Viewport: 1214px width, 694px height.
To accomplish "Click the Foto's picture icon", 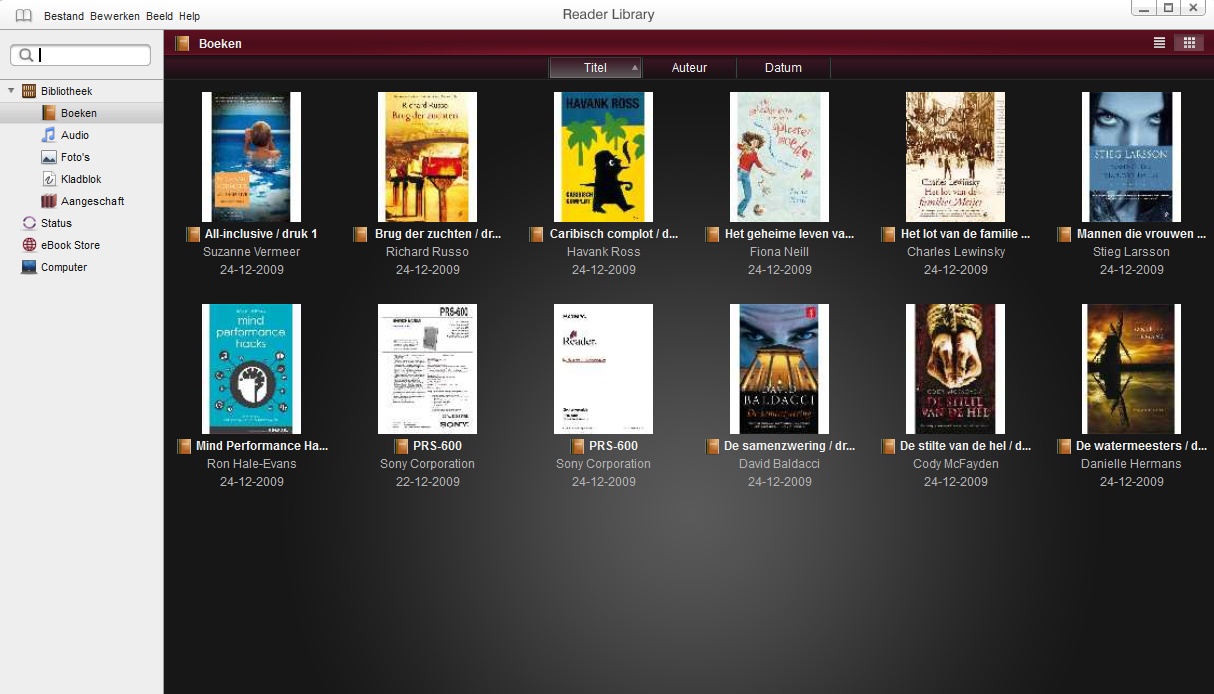I will [49, 157].
